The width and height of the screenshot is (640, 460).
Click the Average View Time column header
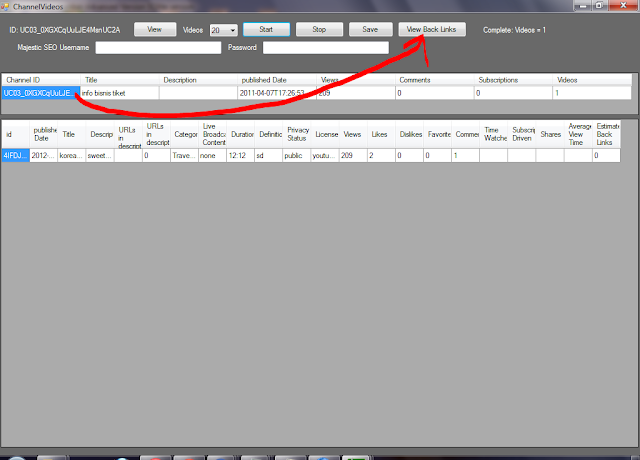coord(578,134)
